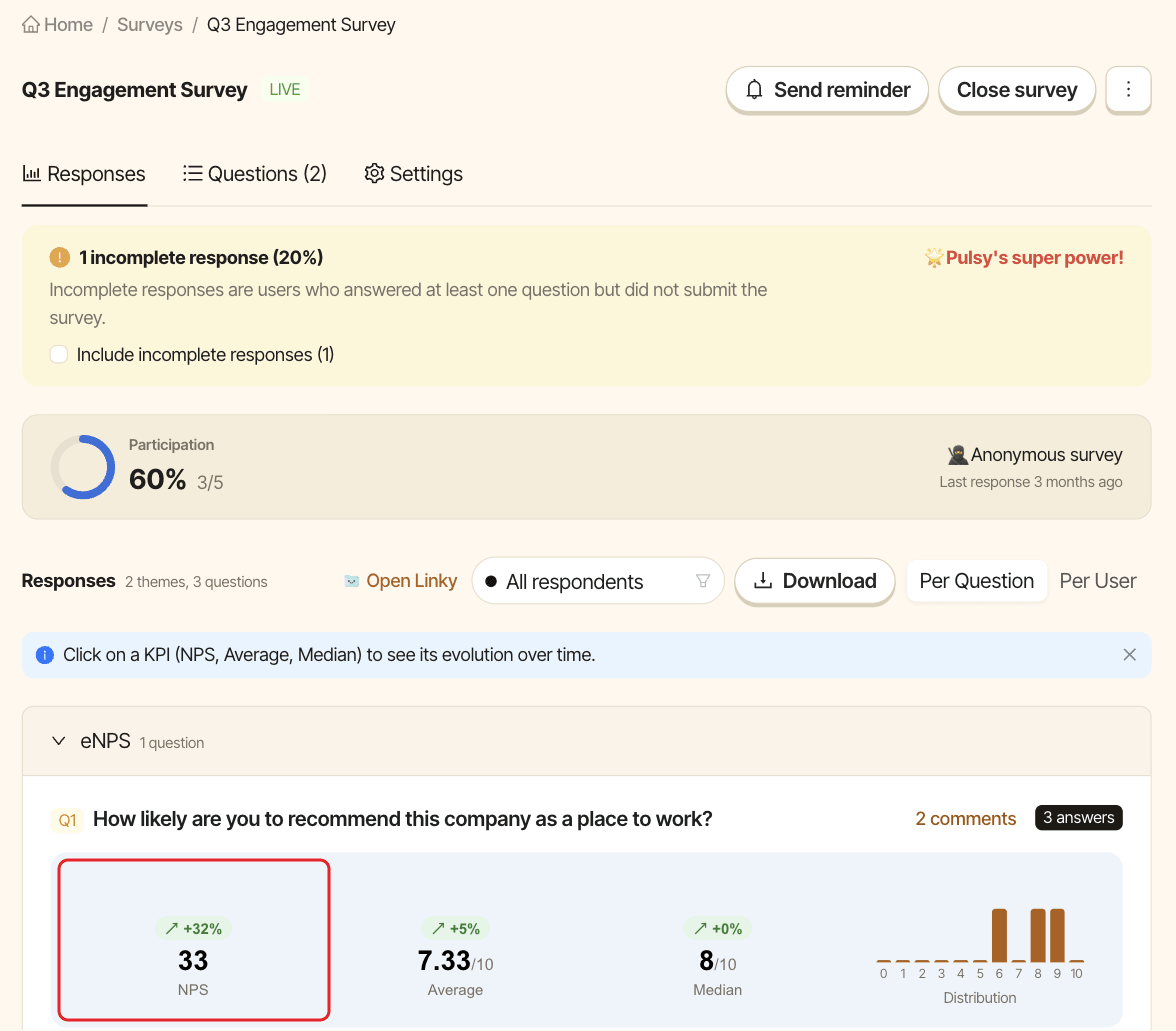
Task: Click the 8/10 Median KPI
Action: coord(717,961)
